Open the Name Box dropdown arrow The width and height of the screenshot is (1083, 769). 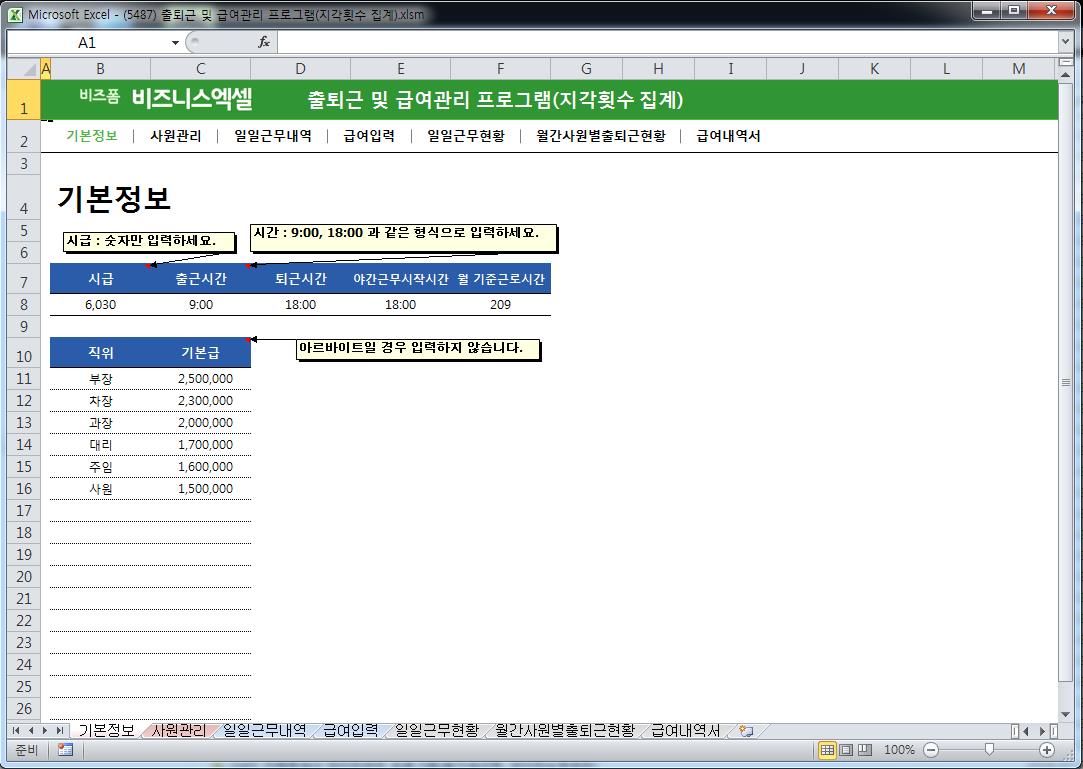pyautogui.click(x=175, y=43)
